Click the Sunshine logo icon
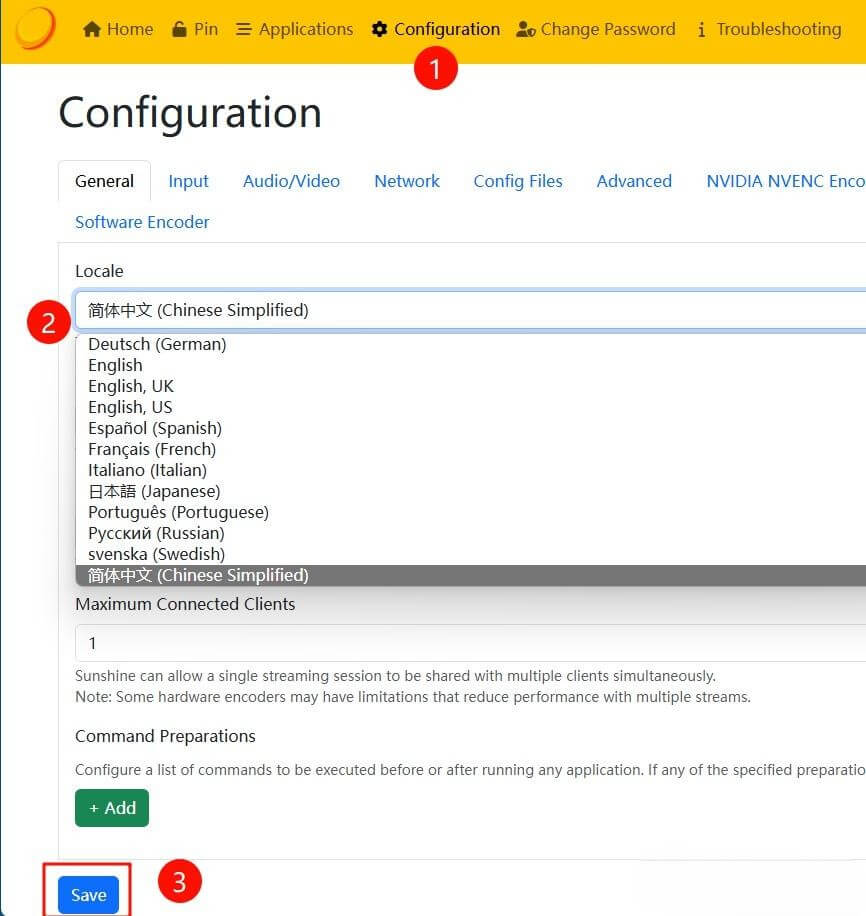866x916 pixels. [x=35, y=28]
